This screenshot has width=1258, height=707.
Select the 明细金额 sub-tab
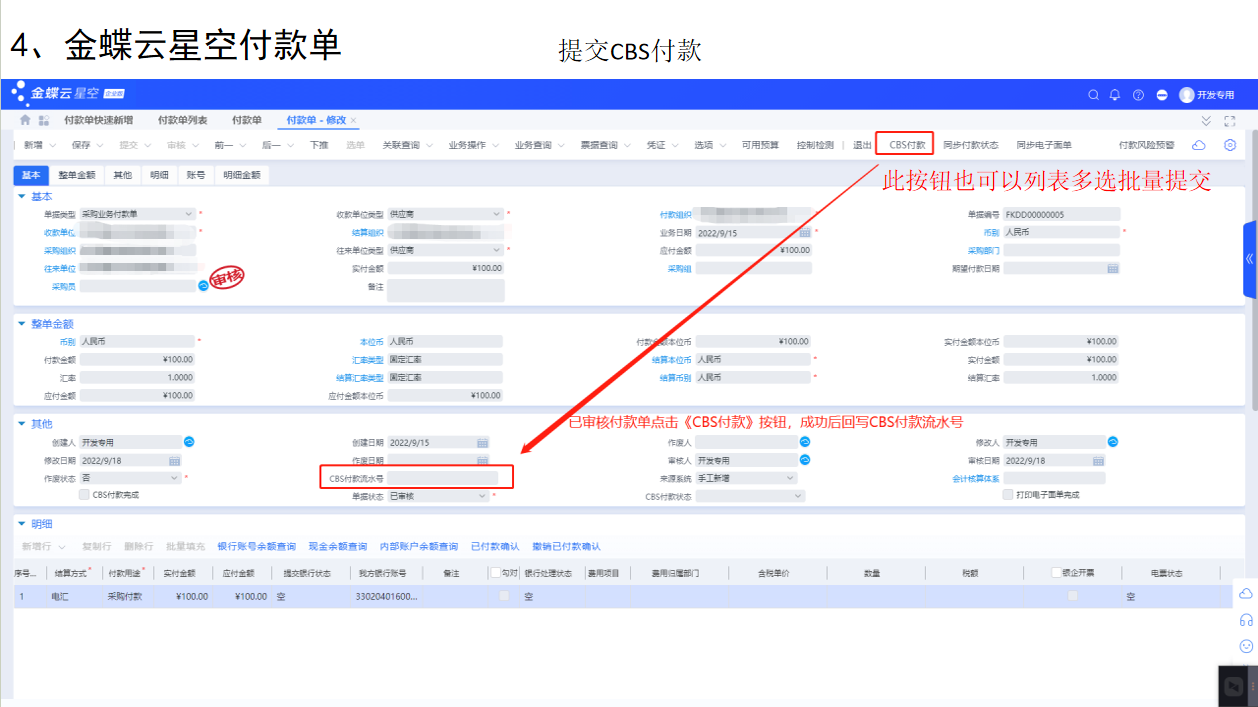point(241,175)
